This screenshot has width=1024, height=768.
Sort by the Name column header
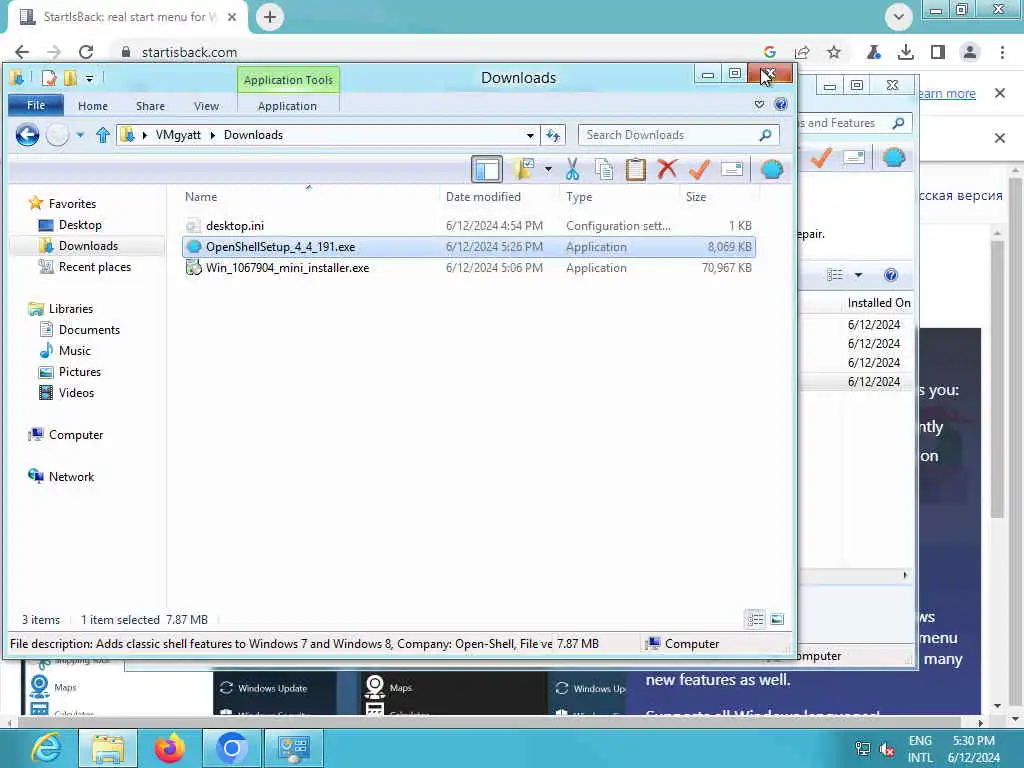[x=307, y=197]
